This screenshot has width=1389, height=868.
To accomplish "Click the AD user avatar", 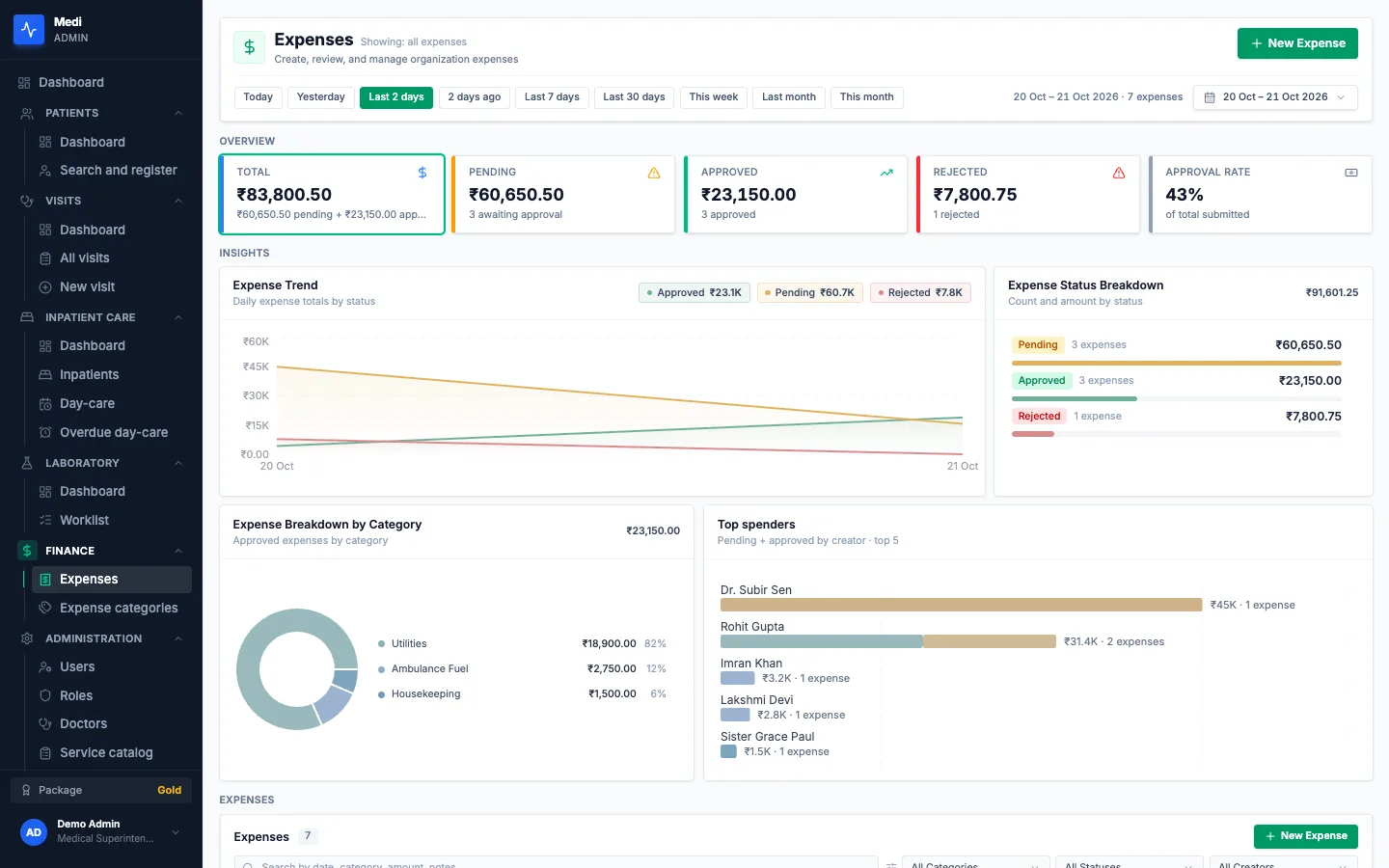I will point(34,832).
